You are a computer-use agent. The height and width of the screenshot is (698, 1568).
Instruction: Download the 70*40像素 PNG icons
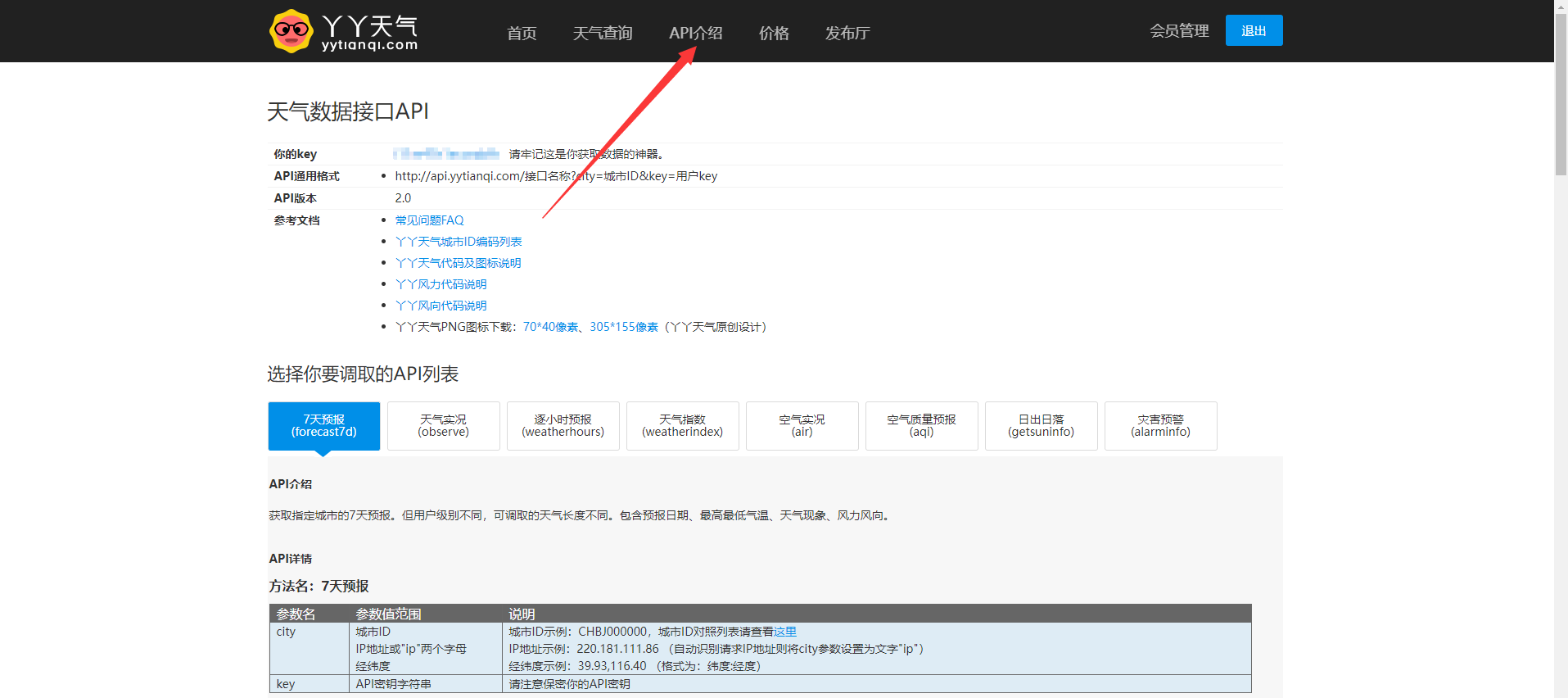550,327
